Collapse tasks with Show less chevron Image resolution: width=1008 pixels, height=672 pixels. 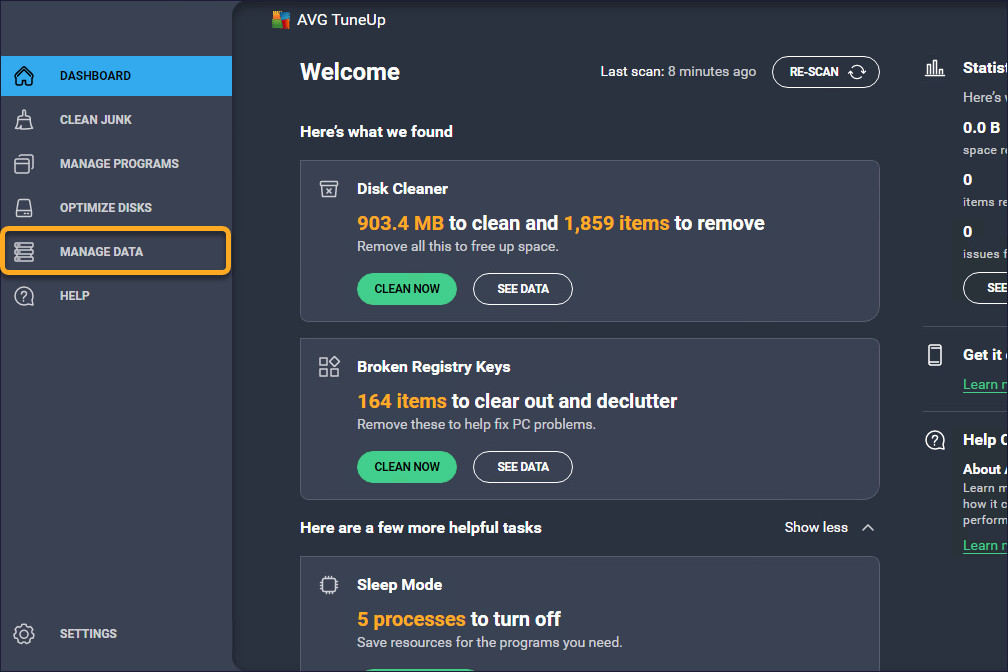point(867,528)
